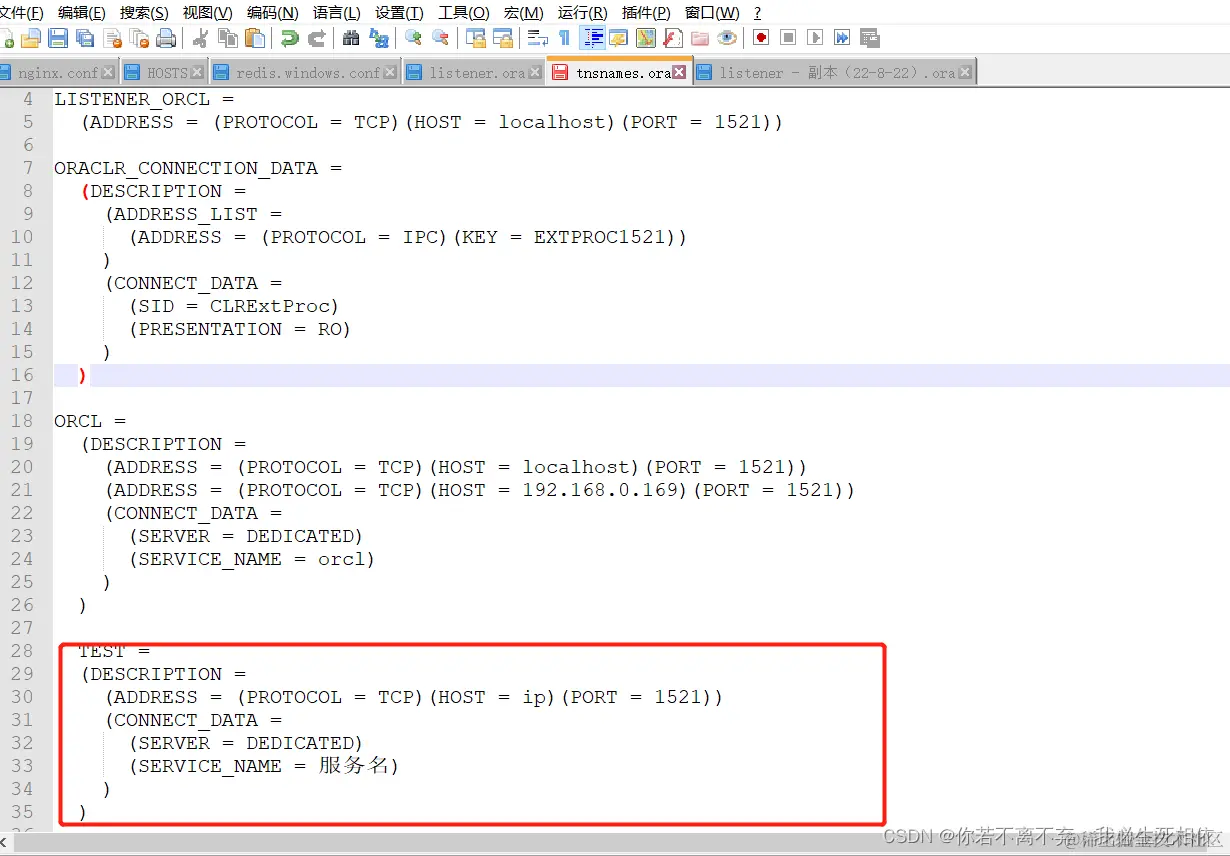Click the Save All toolbar icon

tap(85, 38)
